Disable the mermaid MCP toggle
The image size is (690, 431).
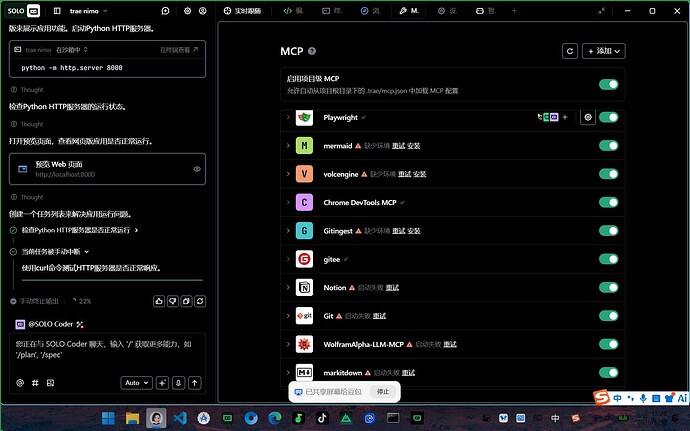609,146
